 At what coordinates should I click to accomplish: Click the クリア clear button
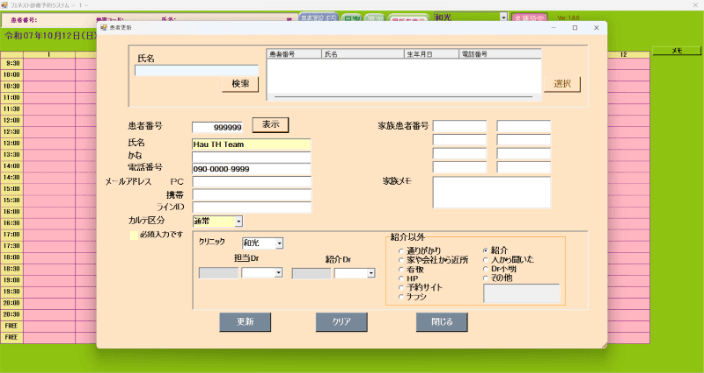(342, 322)
